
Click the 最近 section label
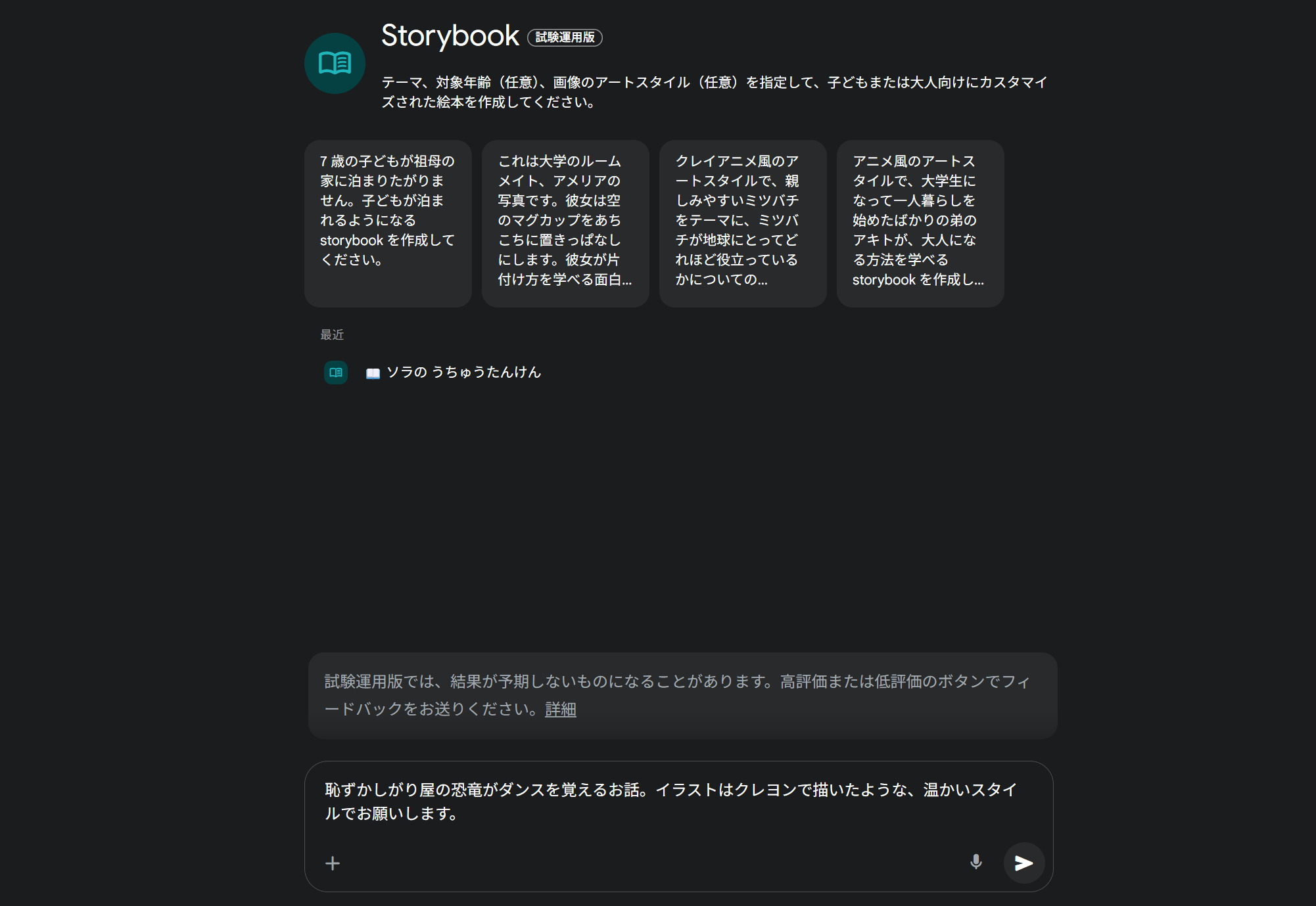pyautogui.click(x=332, y=335)
